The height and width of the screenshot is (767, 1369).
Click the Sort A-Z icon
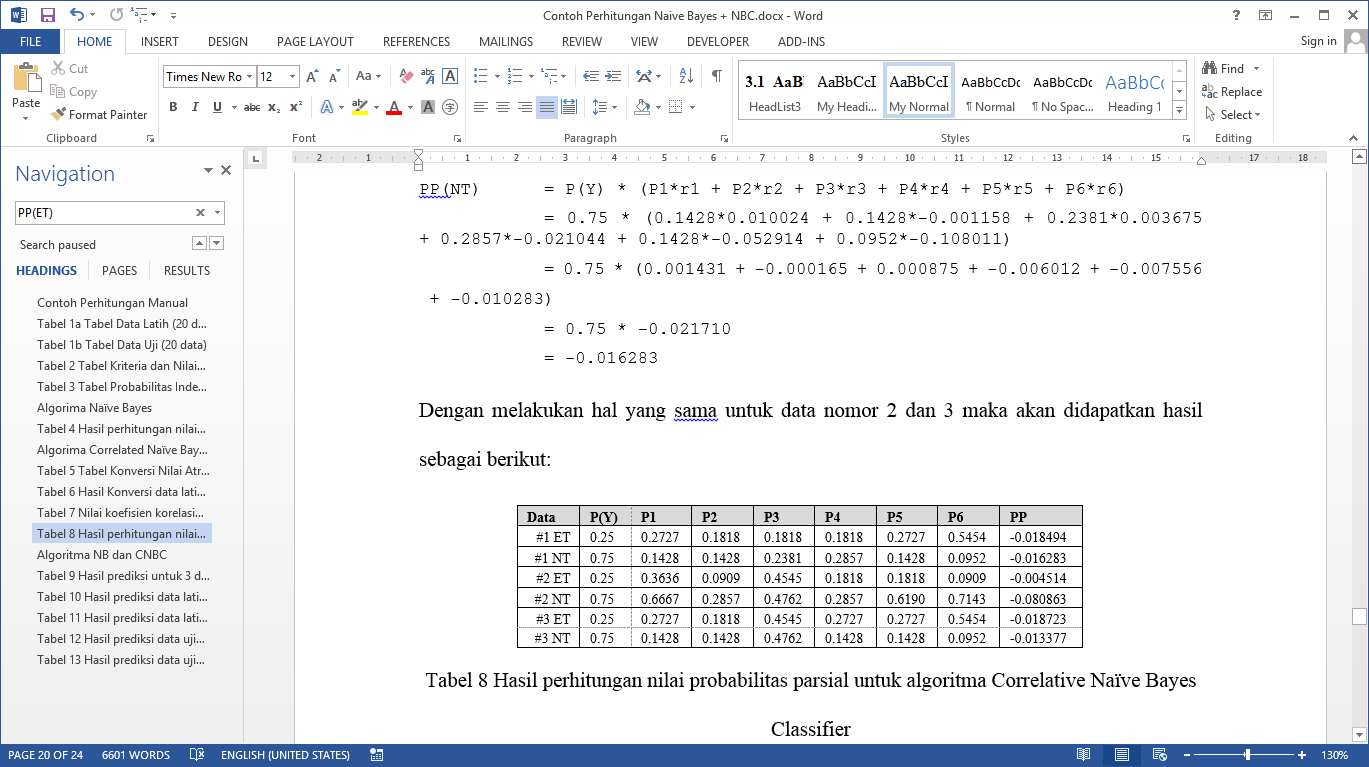[686, 76]
